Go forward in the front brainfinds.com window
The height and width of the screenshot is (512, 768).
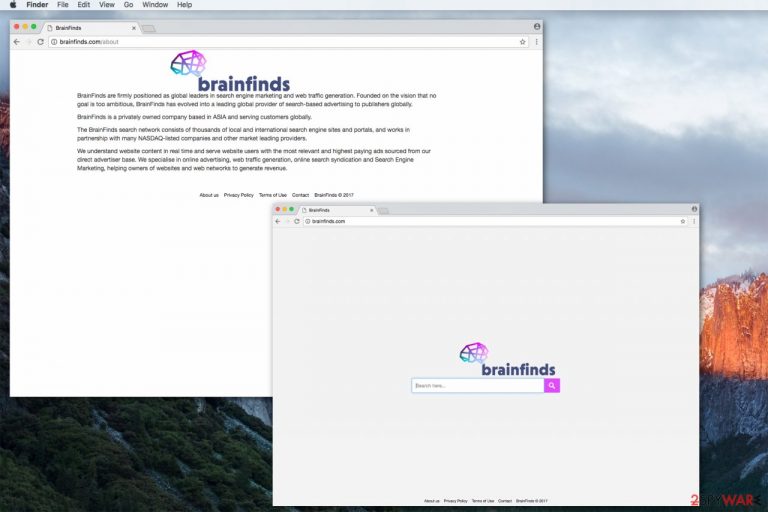coord(287,221)
